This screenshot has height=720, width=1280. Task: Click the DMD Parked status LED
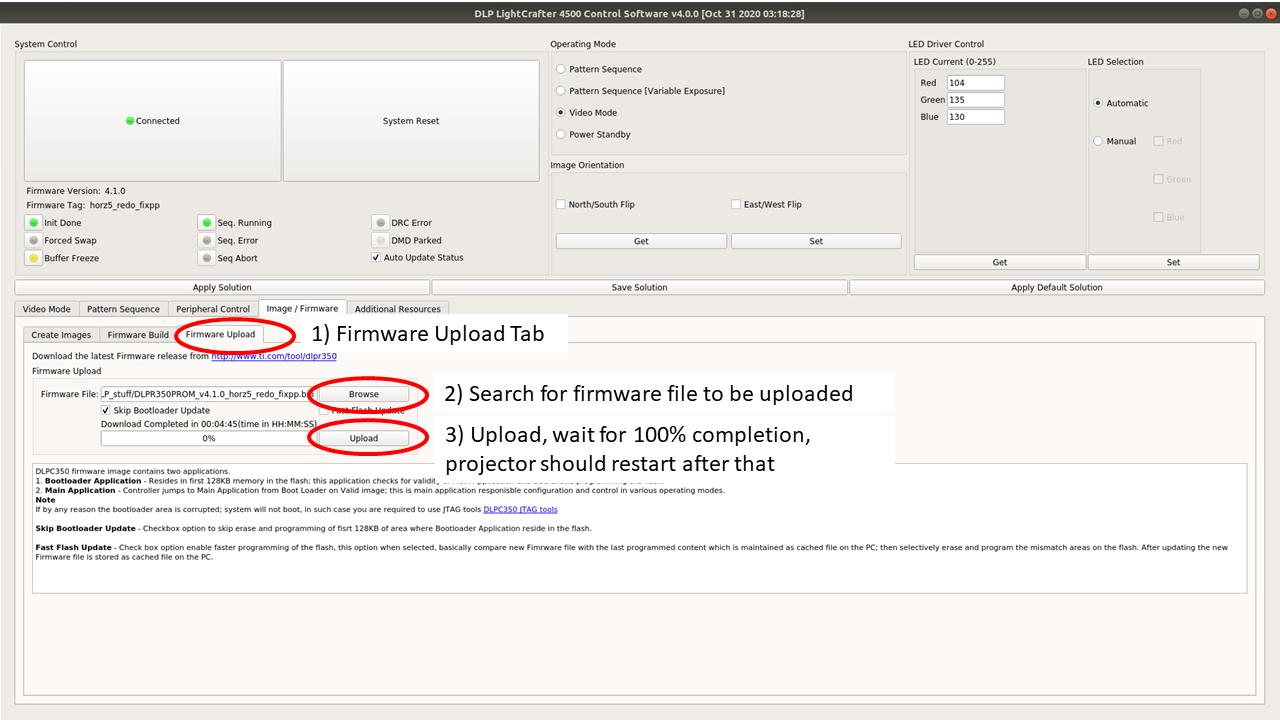pyautogui.click(x=380, y=241)
